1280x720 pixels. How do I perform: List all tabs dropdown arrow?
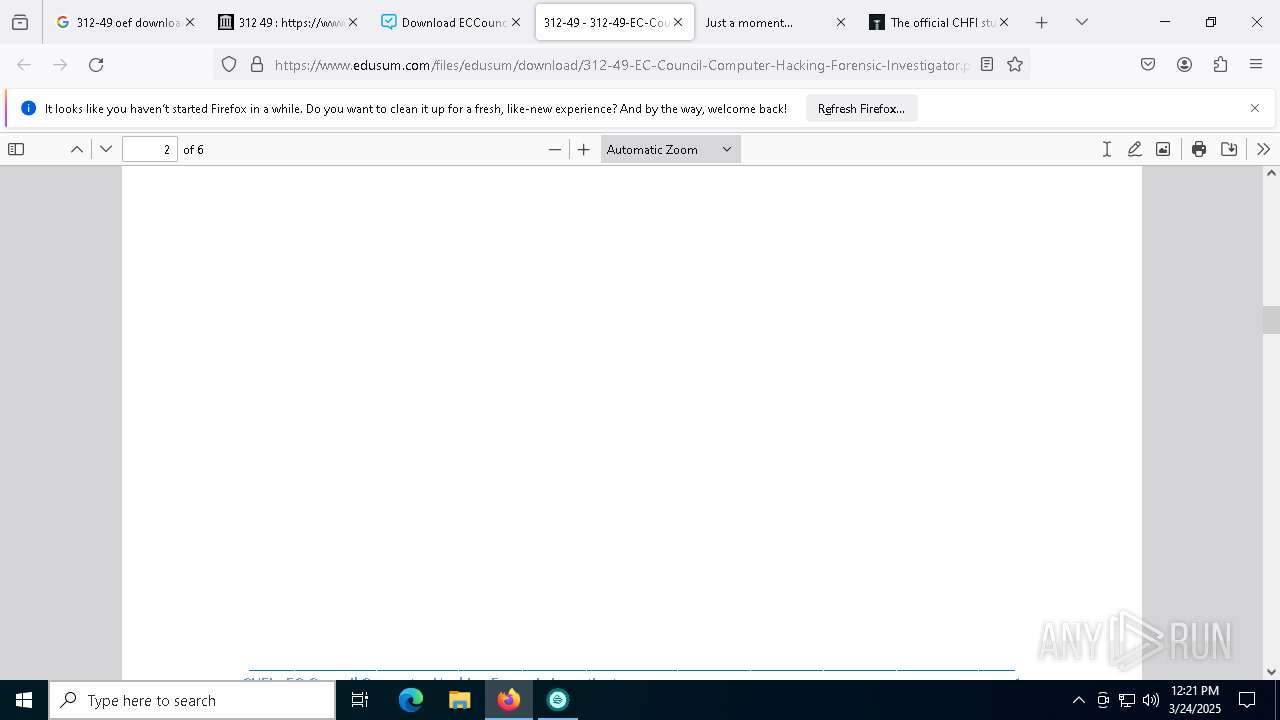coord(1081,22)
